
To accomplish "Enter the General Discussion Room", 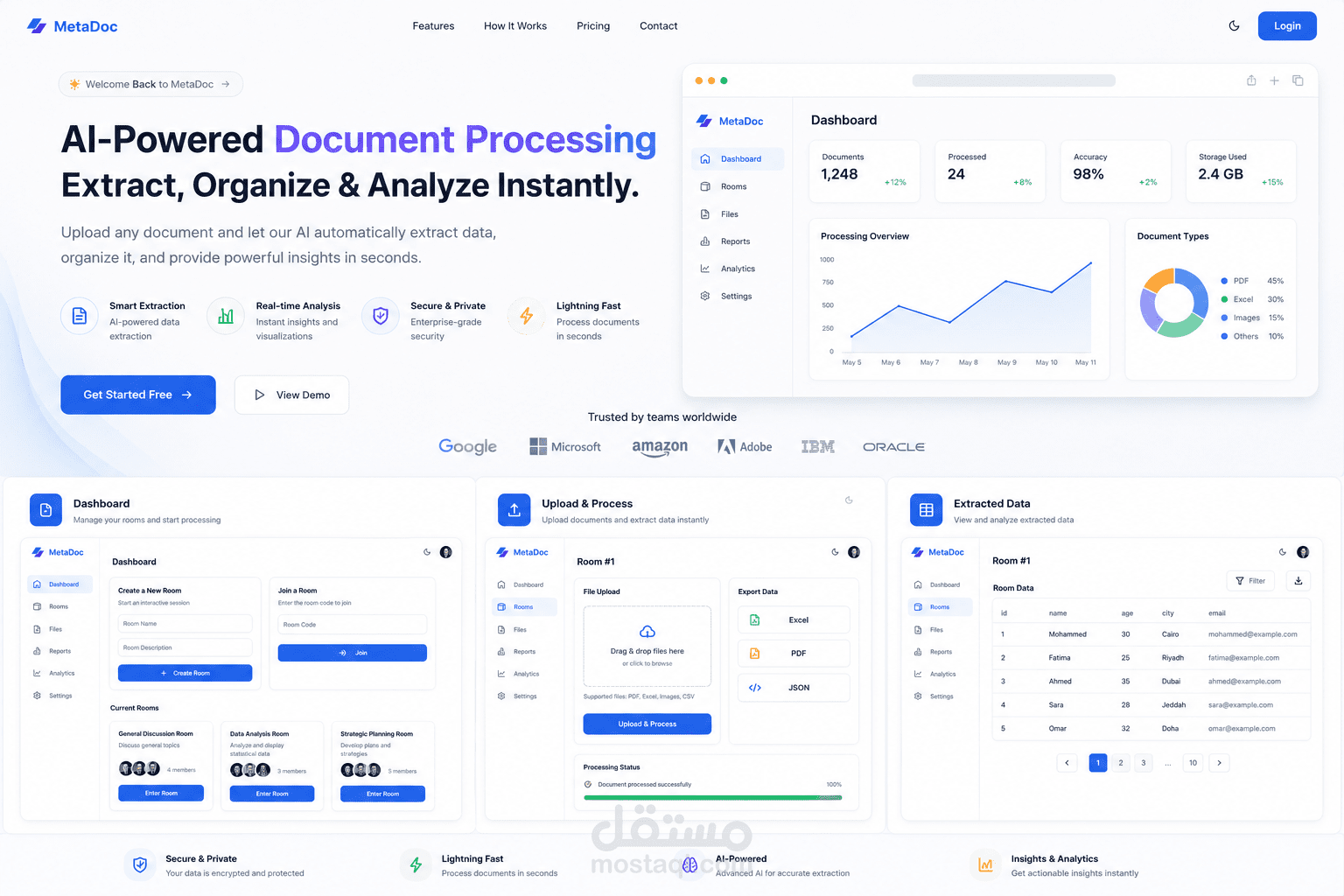I will coord(161,794).
